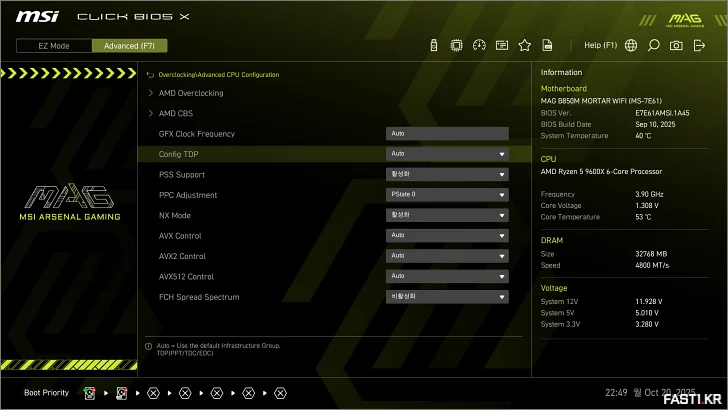Viewport: 728px width, 410px height.
Task: Open the NX Mode dropdown
Action: [447, 215]
